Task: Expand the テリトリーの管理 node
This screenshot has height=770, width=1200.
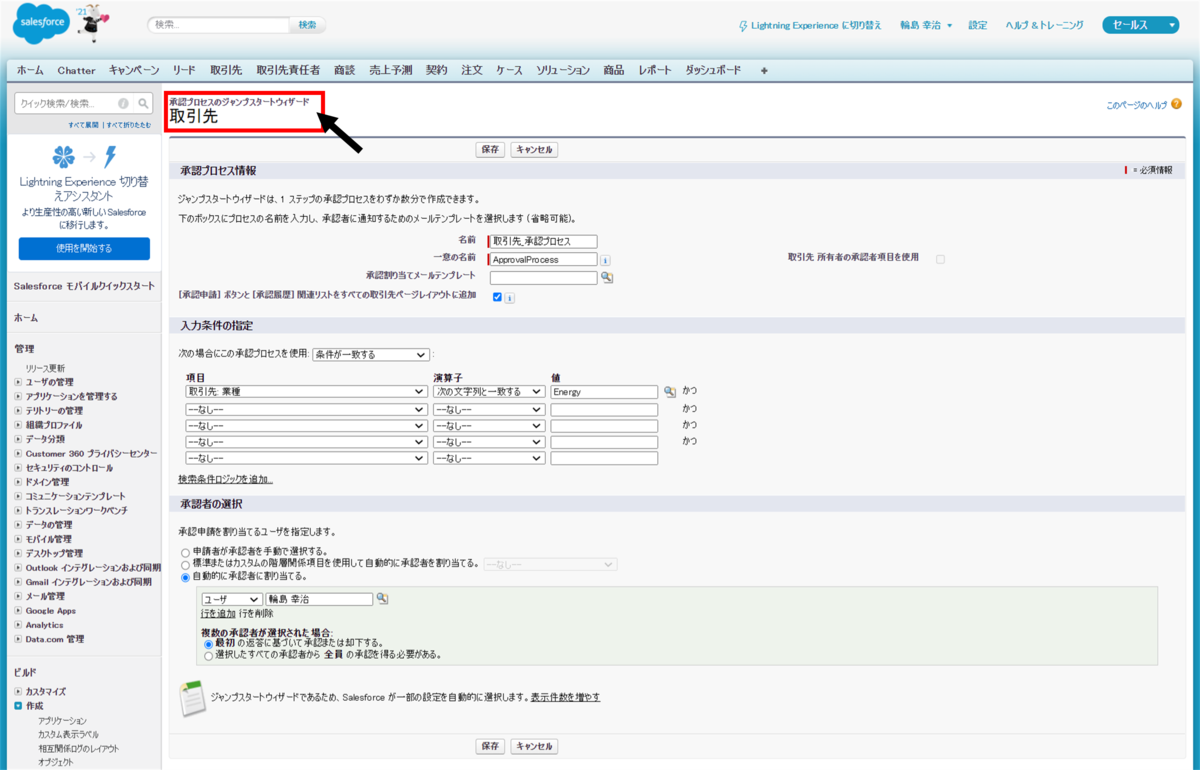Action: [x=18, y=410]
